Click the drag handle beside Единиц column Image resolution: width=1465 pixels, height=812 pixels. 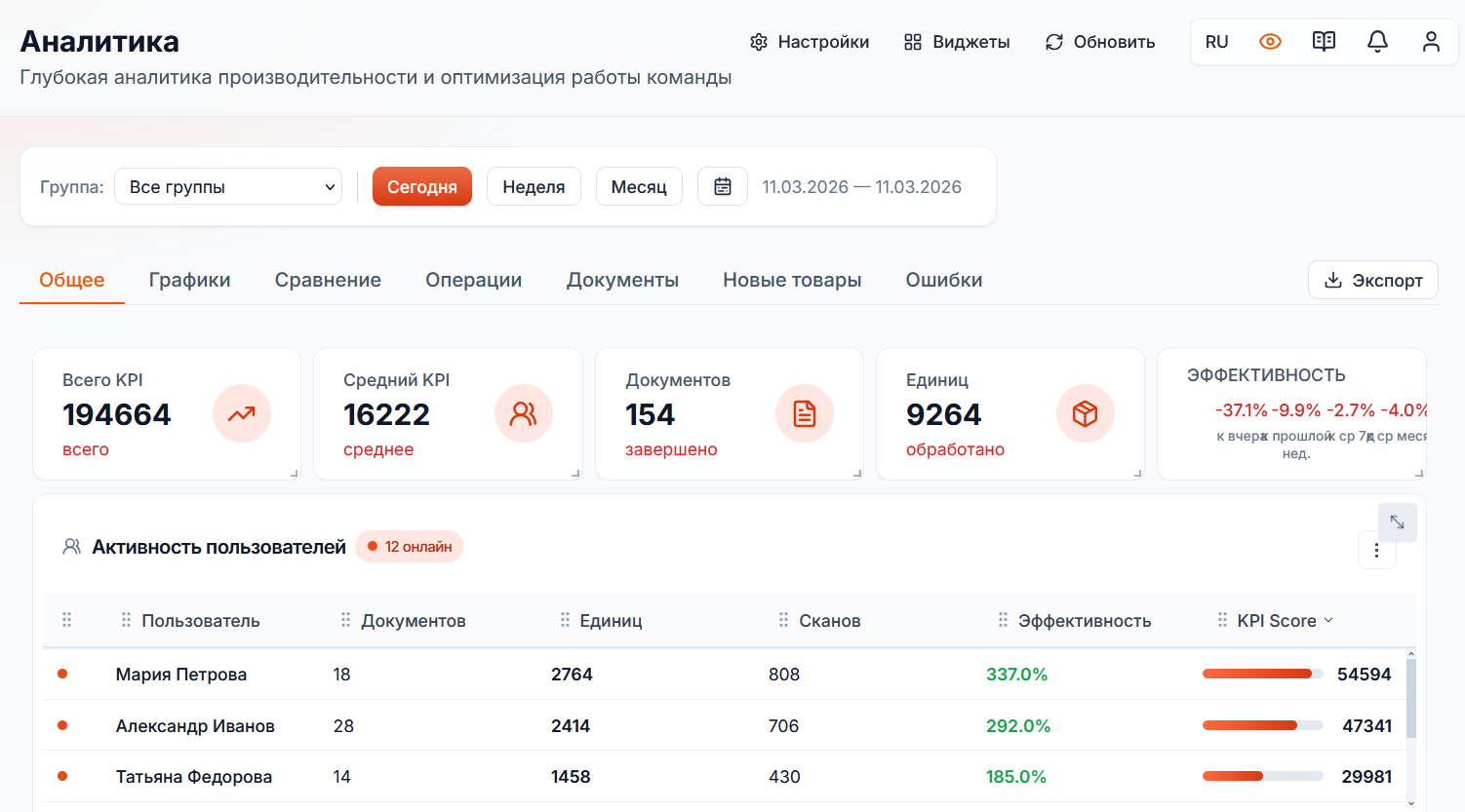click(x=565, y=620)
